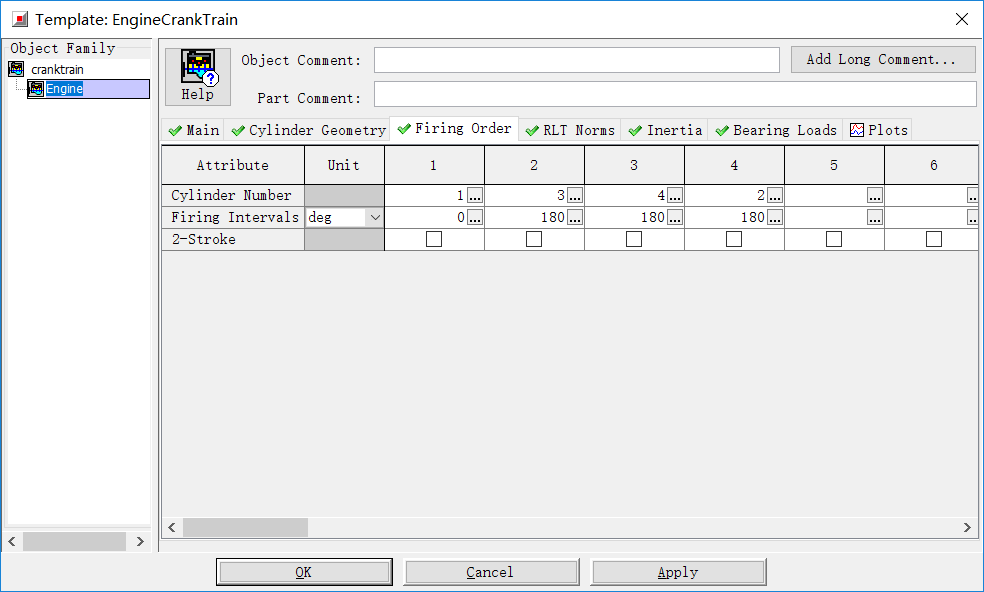The width and height of the screenshot is (984, 592).
Task: Select the cranktrain tree icon
Action: pos(16,70)
